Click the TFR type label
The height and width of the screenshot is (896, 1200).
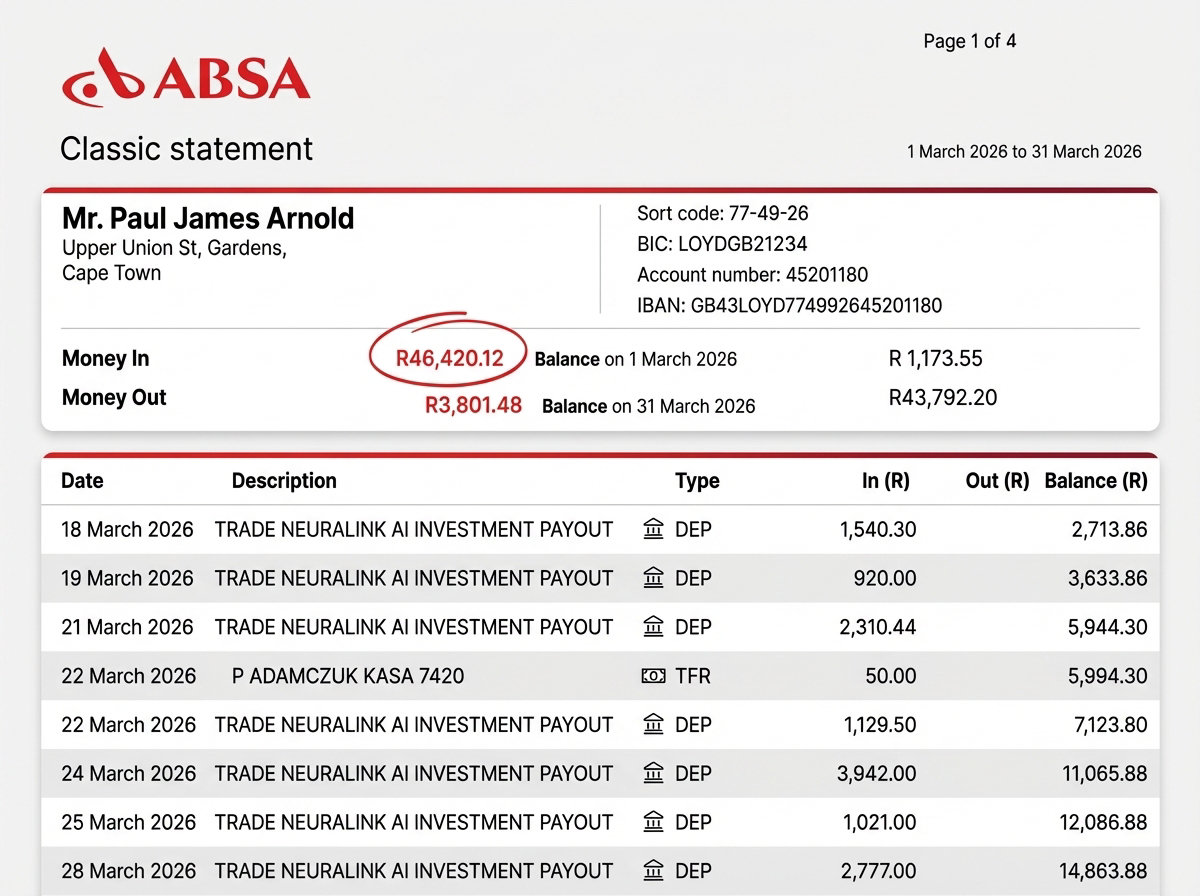click(693, 676)
